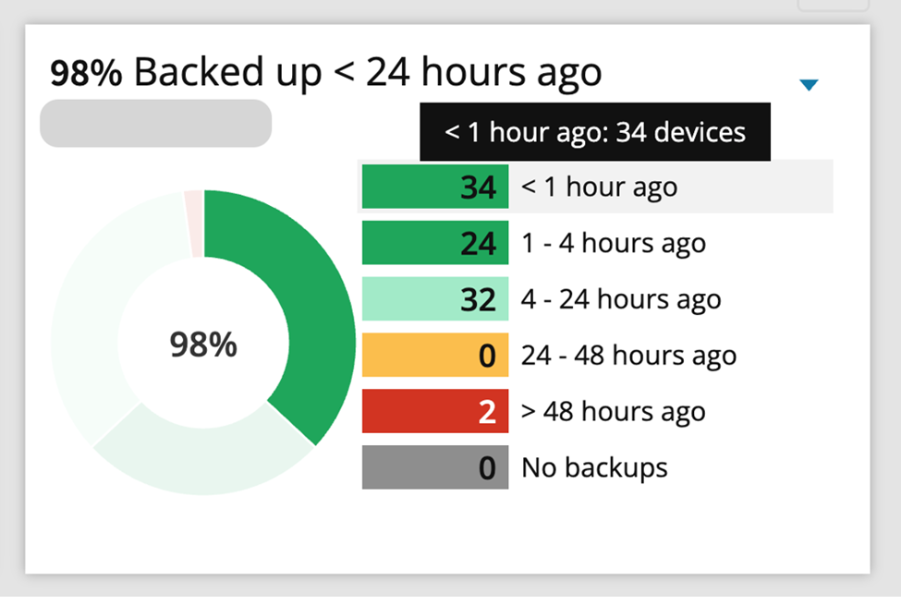Viewport: 901px width, 597px height.
Task: Click the green swatch showing 34 devices
Action: point(435,187)
